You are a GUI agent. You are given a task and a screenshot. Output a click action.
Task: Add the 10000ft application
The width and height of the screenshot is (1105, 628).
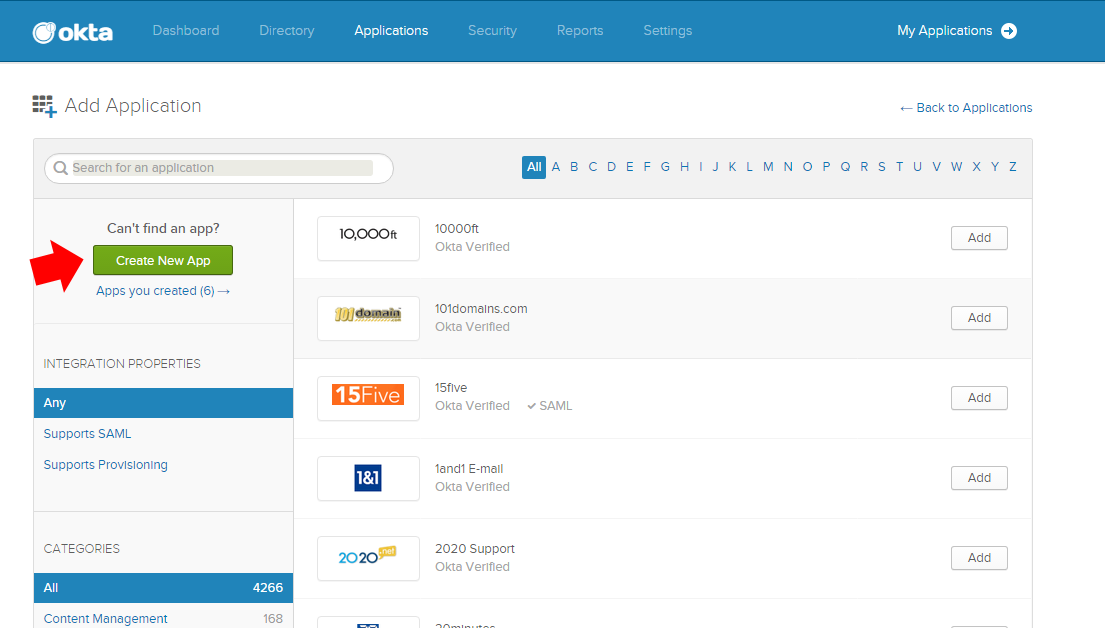tap(979, 238)
